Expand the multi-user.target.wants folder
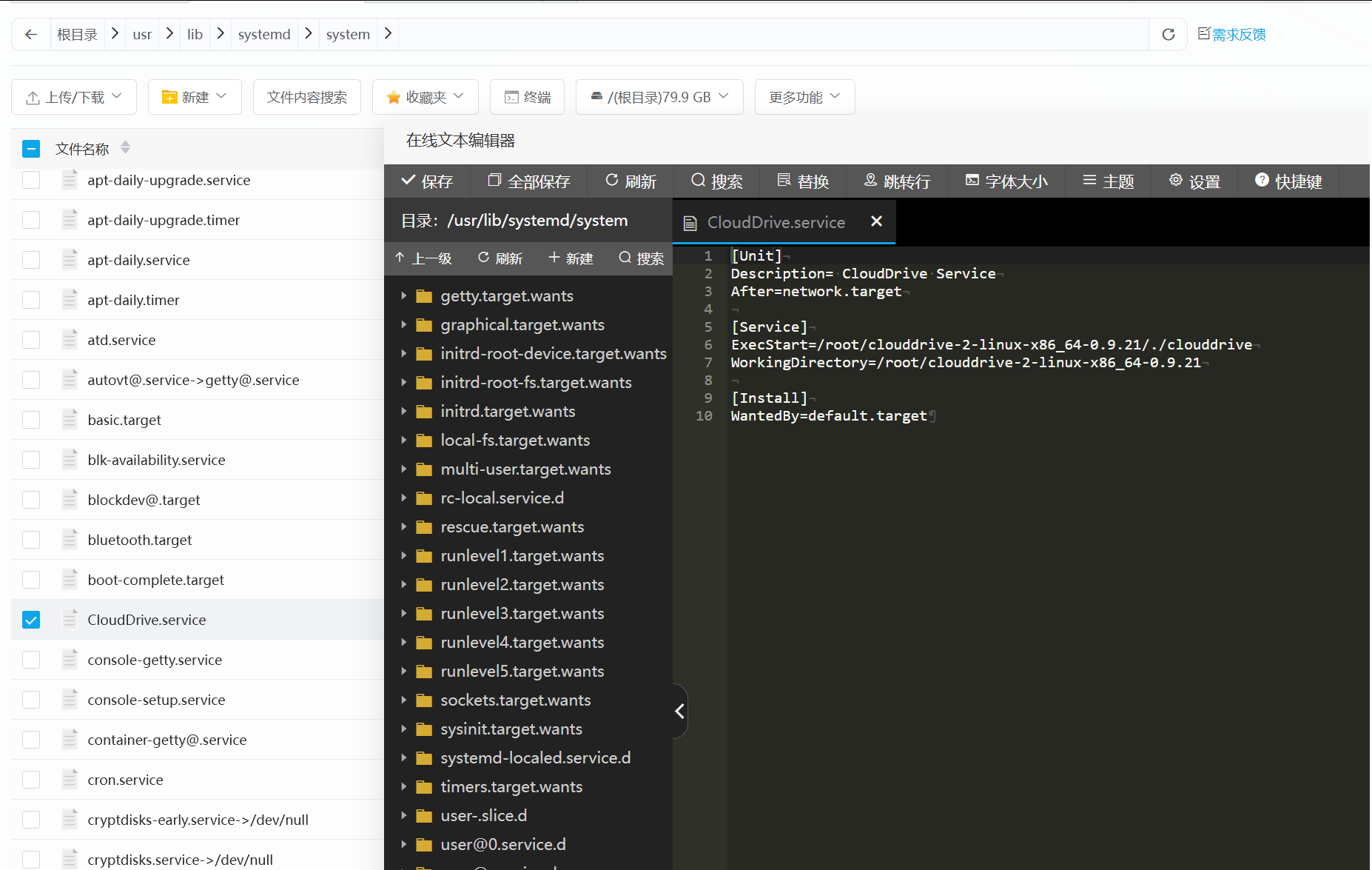The image size is (1372, 870). pyautogui.click(x=403, y=469)
